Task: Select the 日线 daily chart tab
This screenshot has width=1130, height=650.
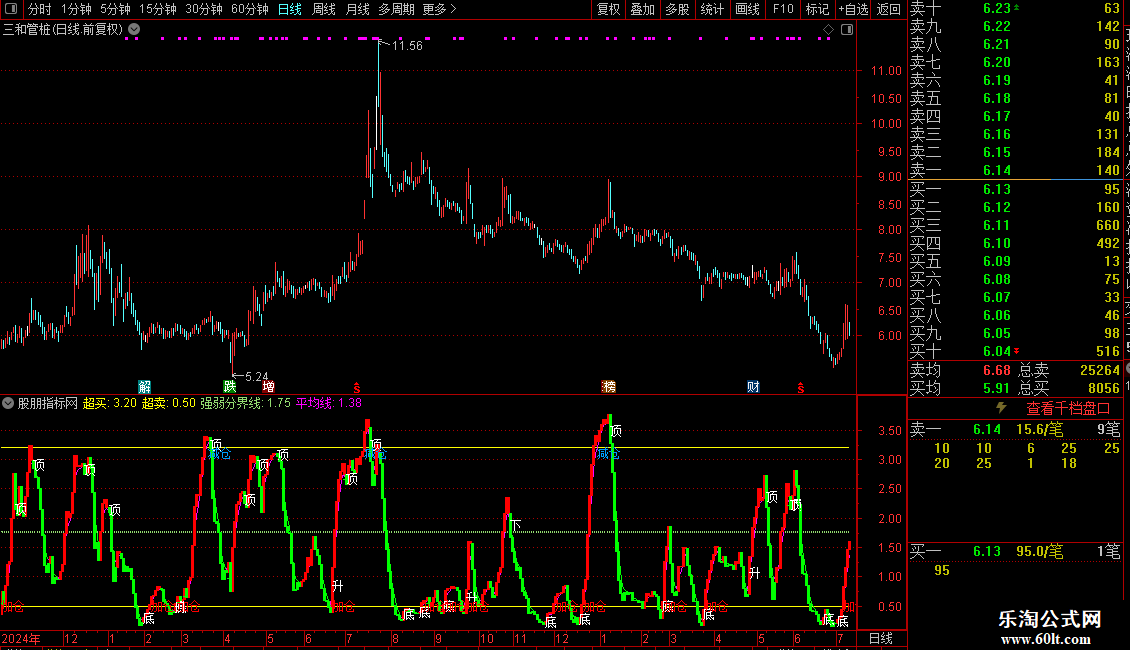Action: click(290, 9)
